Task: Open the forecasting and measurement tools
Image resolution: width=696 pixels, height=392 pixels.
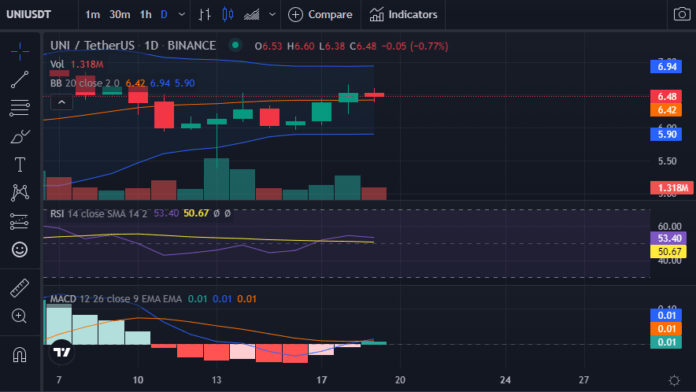Action: (x=20, y=221)
